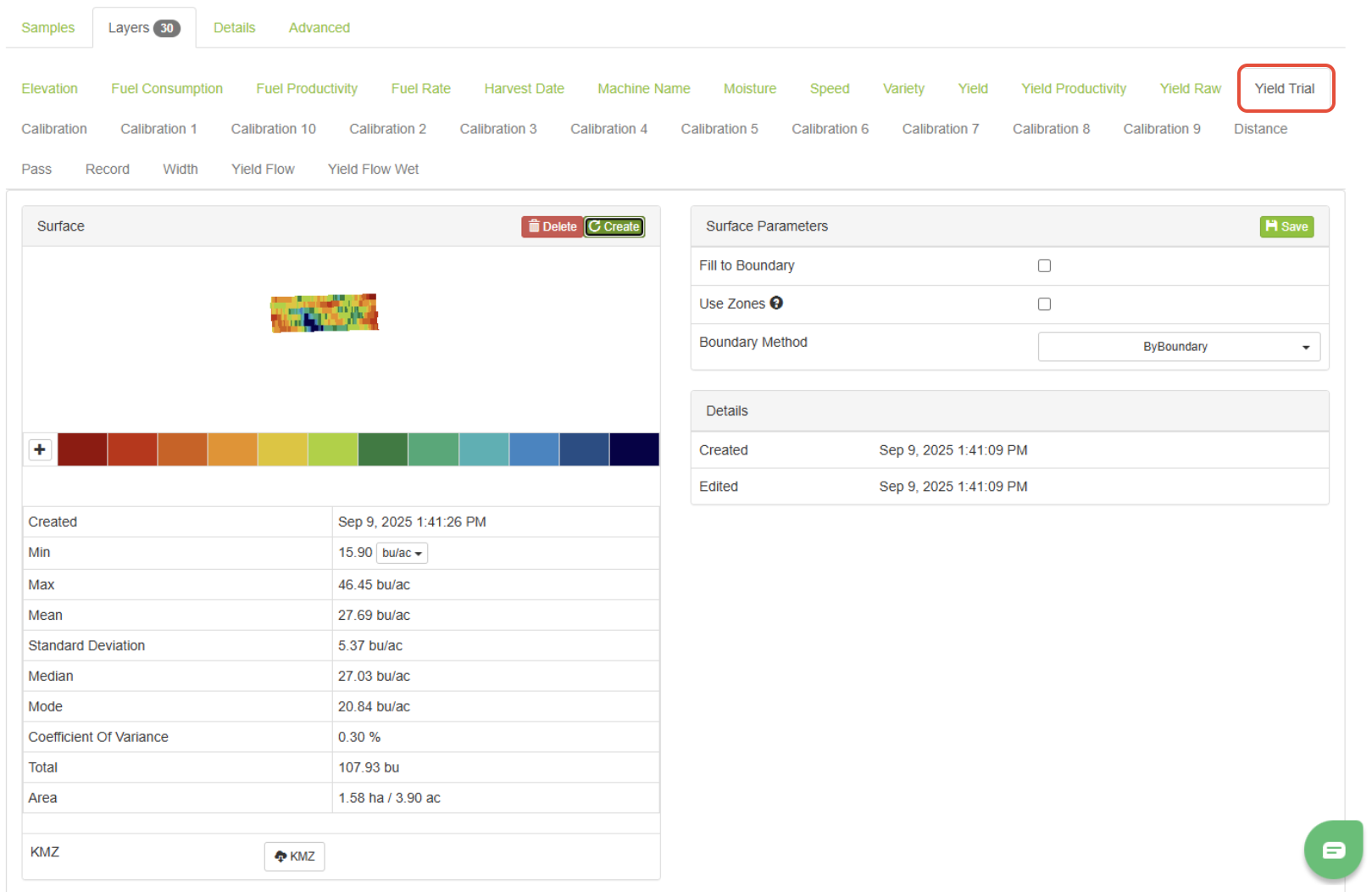Click the Use Zones help icon
1372x892 pixels.
pos(776,304)
